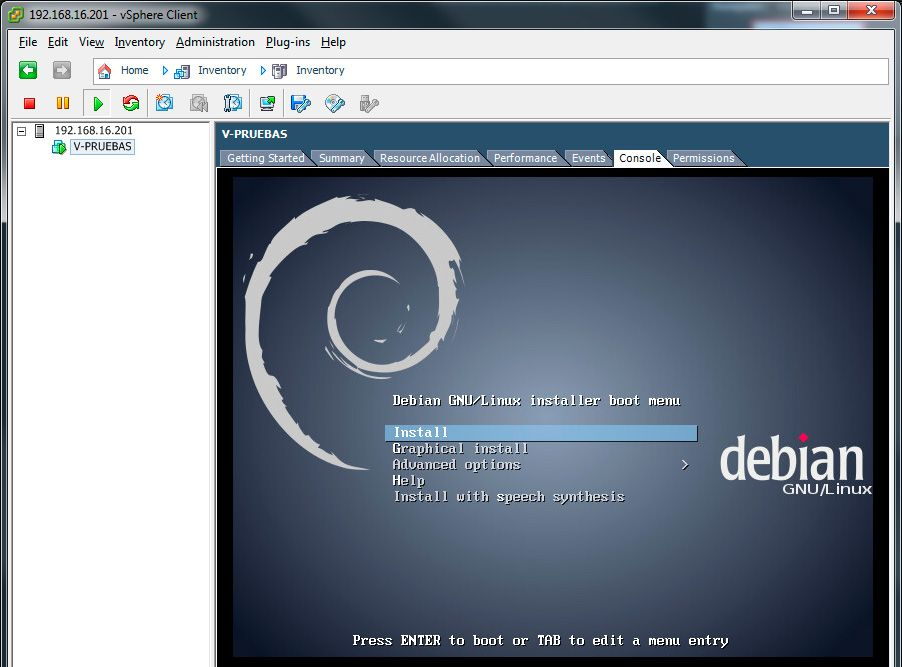
Task: Open the Help menu
Action: click(x=333, y=42)
